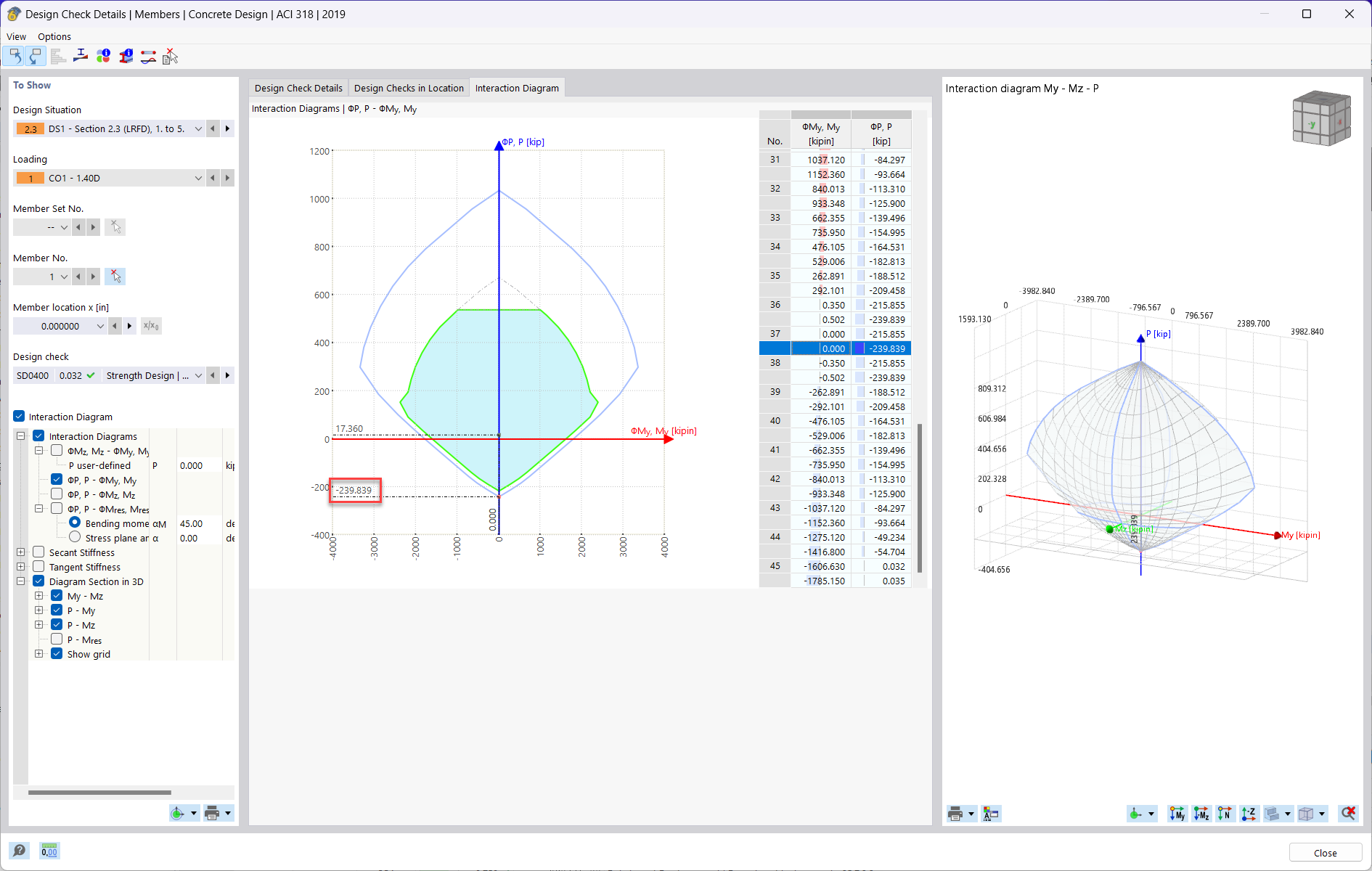
Task: Go to next member number arrow
Action: click(93, 277)
